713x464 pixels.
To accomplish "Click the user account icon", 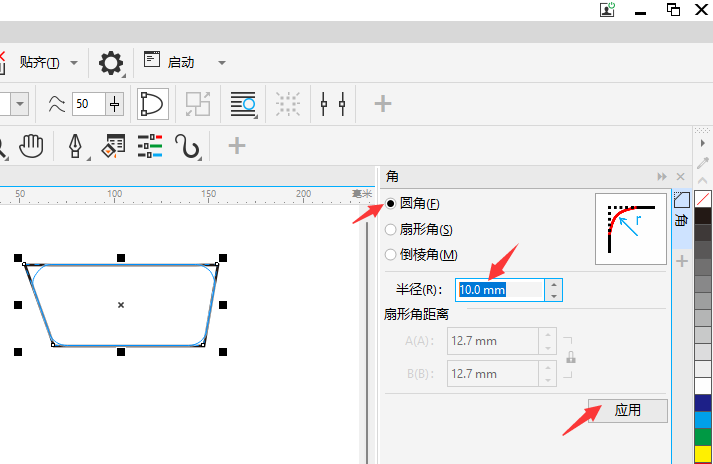I will click(x=607, y=10).
